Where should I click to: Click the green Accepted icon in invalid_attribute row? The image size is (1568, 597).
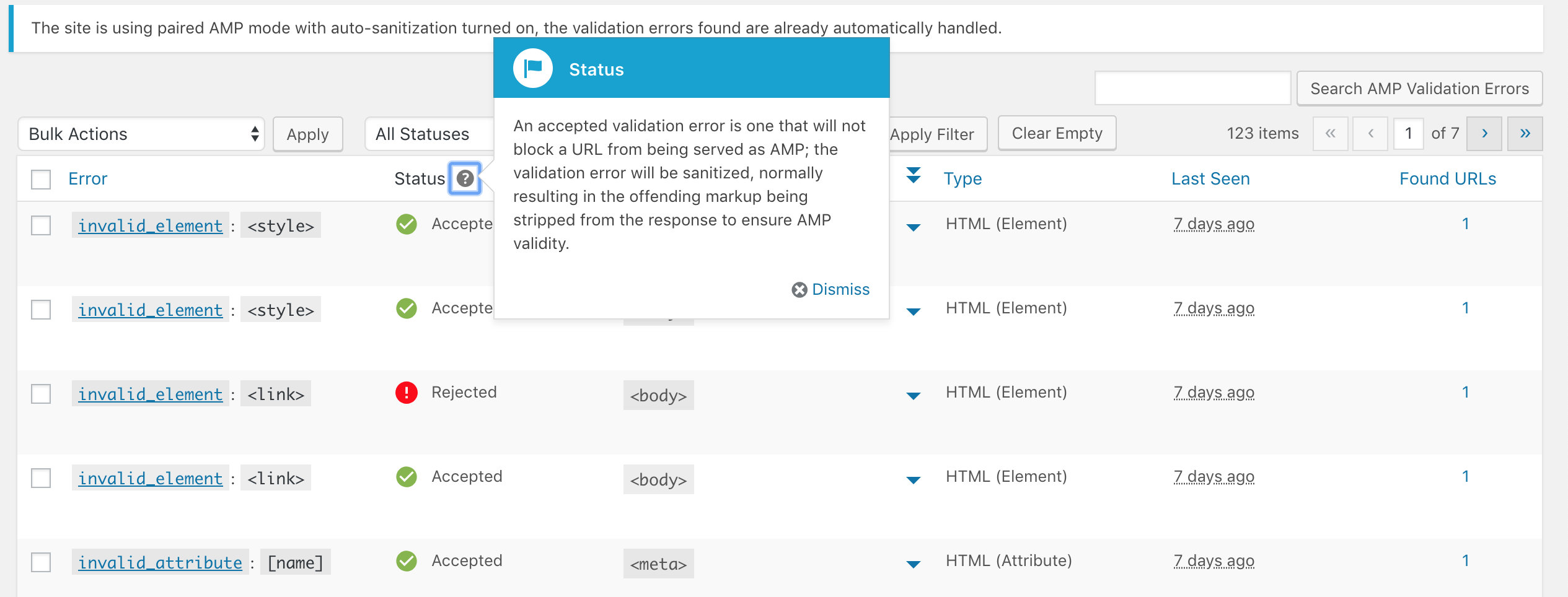pyautogui.click(x=407, y=561)
